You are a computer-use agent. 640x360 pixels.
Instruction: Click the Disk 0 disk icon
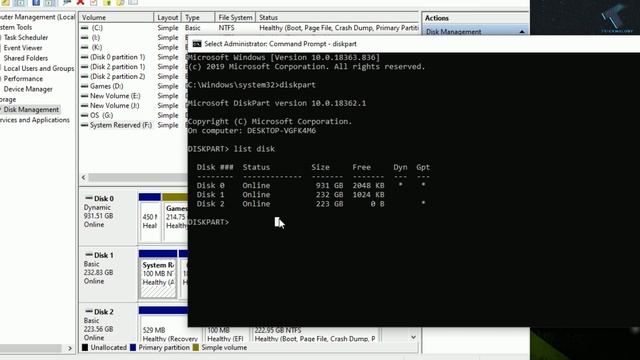pyautogui.click(x=89, y=198)
